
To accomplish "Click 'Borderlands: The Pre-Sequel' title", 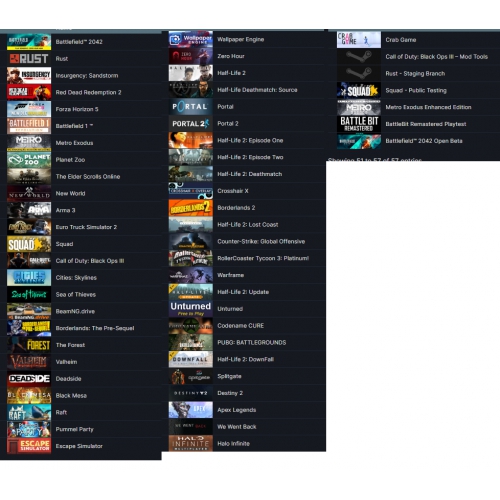I will tap(95, 328).
